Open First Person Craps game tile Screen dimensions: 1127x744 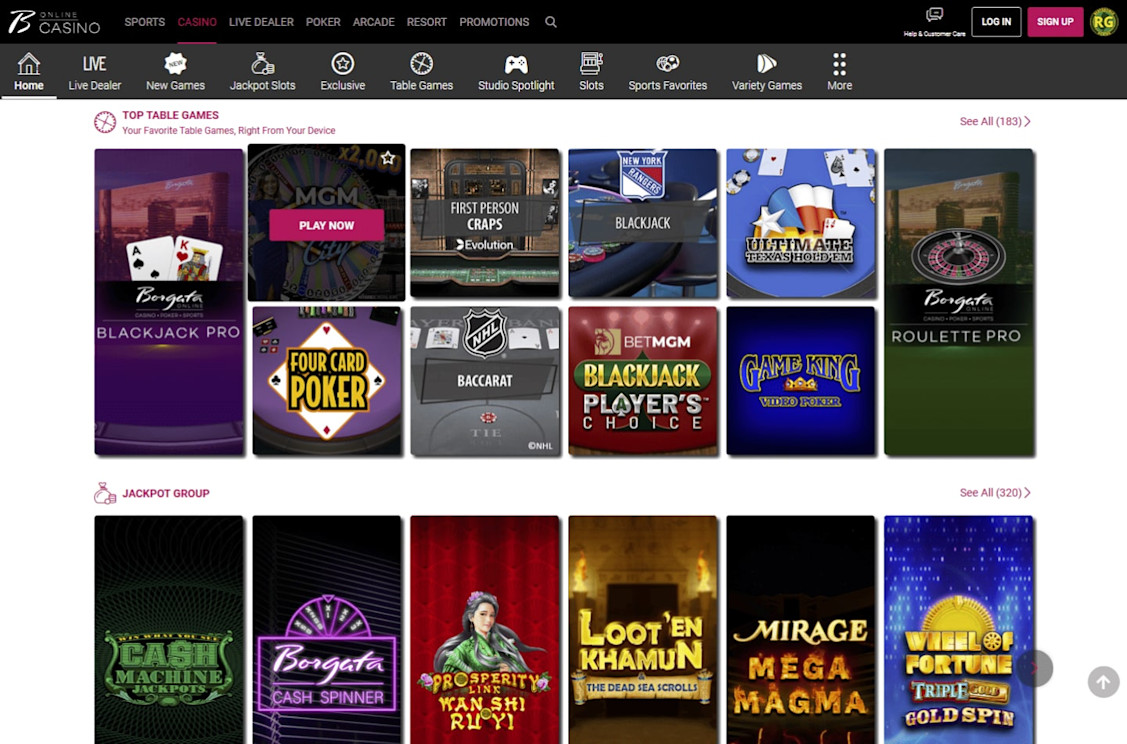click(x=484, y=223)
